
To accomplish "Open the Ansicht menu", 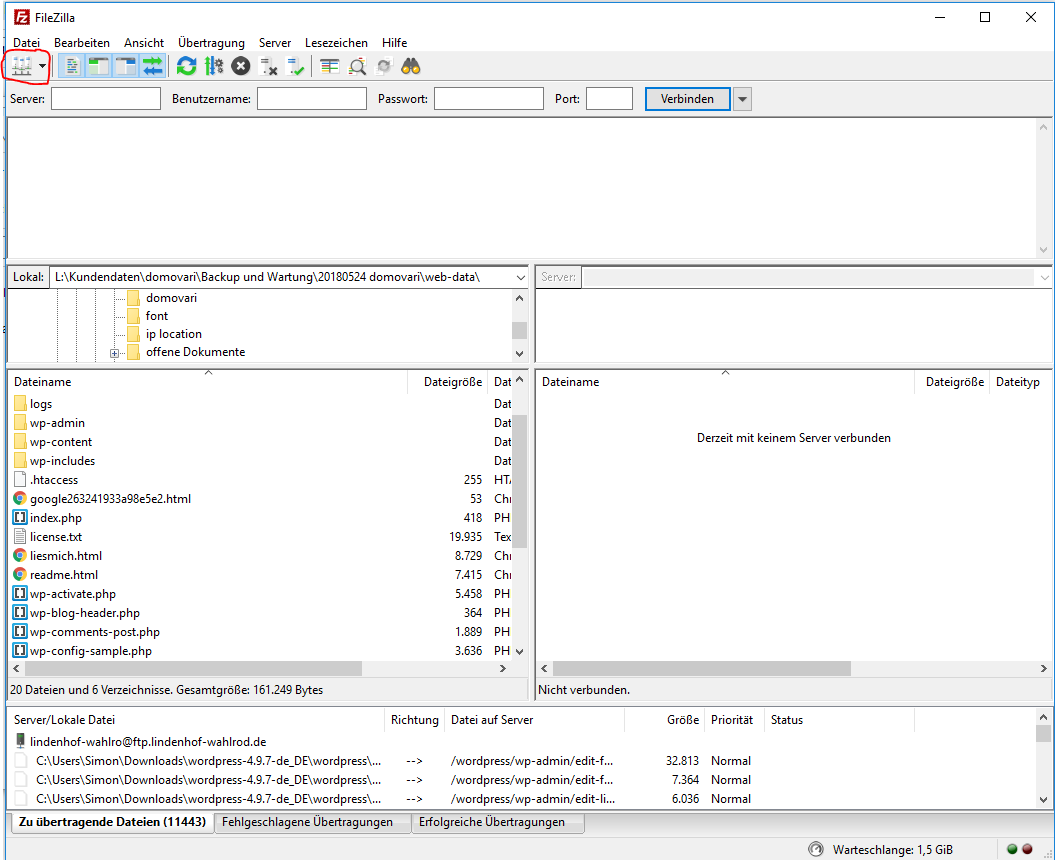I will tap(144, 42).
